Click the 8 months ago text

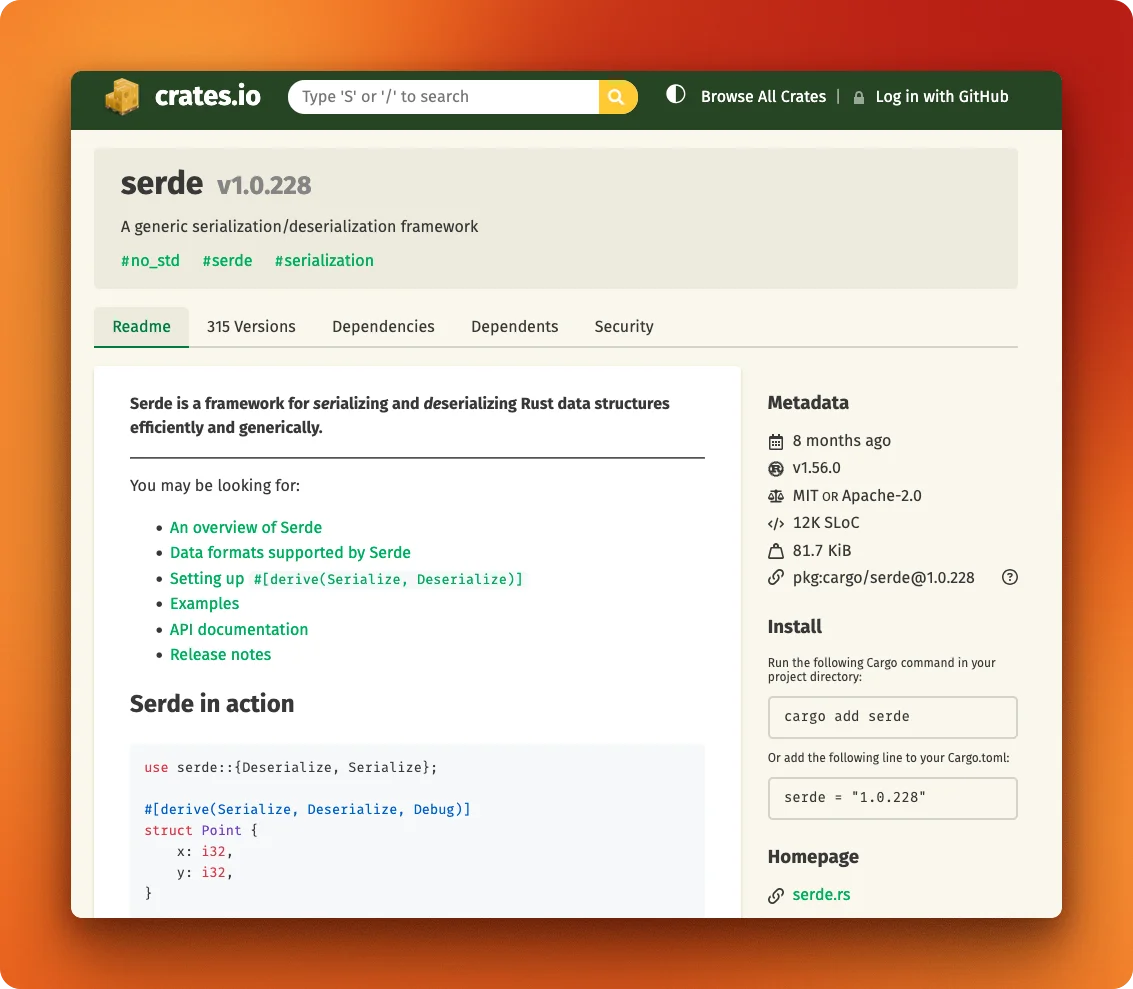pos(841,441)
